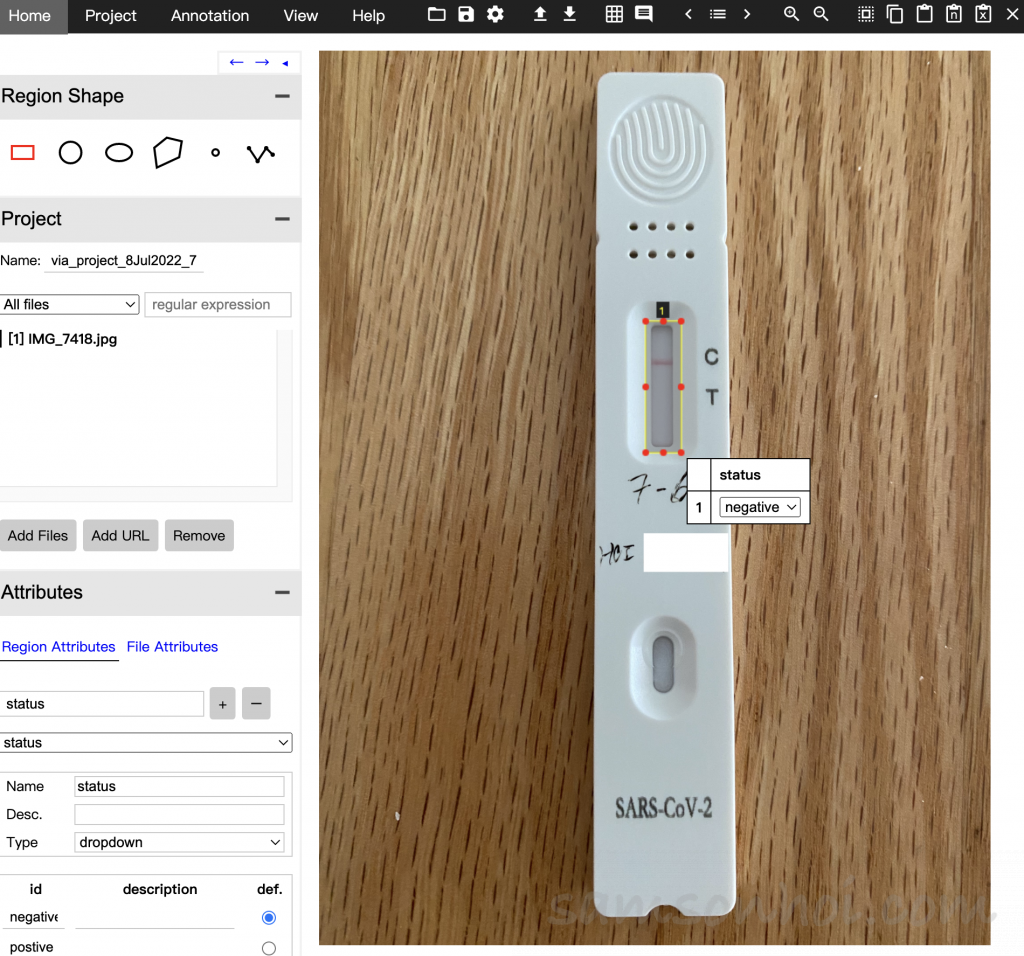Click the blue right arrow above Region Shape
1024x956 pixels.
[x=262, y=63]
